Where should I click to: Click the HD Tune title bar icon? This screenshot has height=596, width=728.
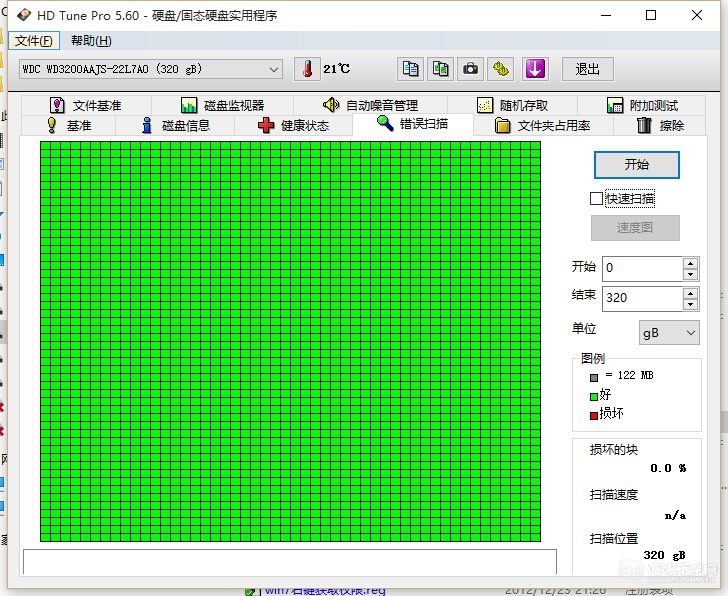(x=24, y=15)
